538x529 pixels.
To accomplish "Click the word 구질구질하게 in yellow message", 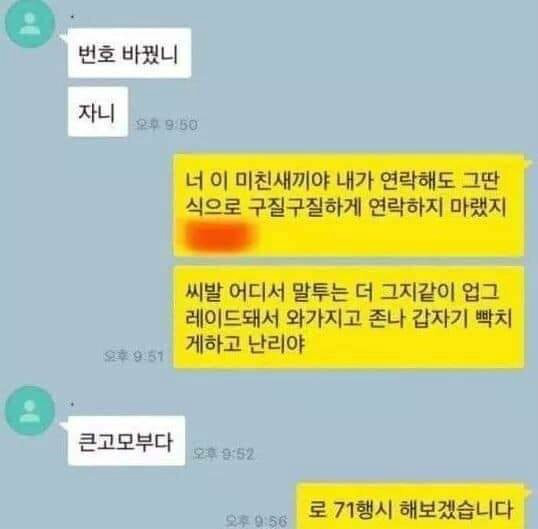I will [304, 207].
